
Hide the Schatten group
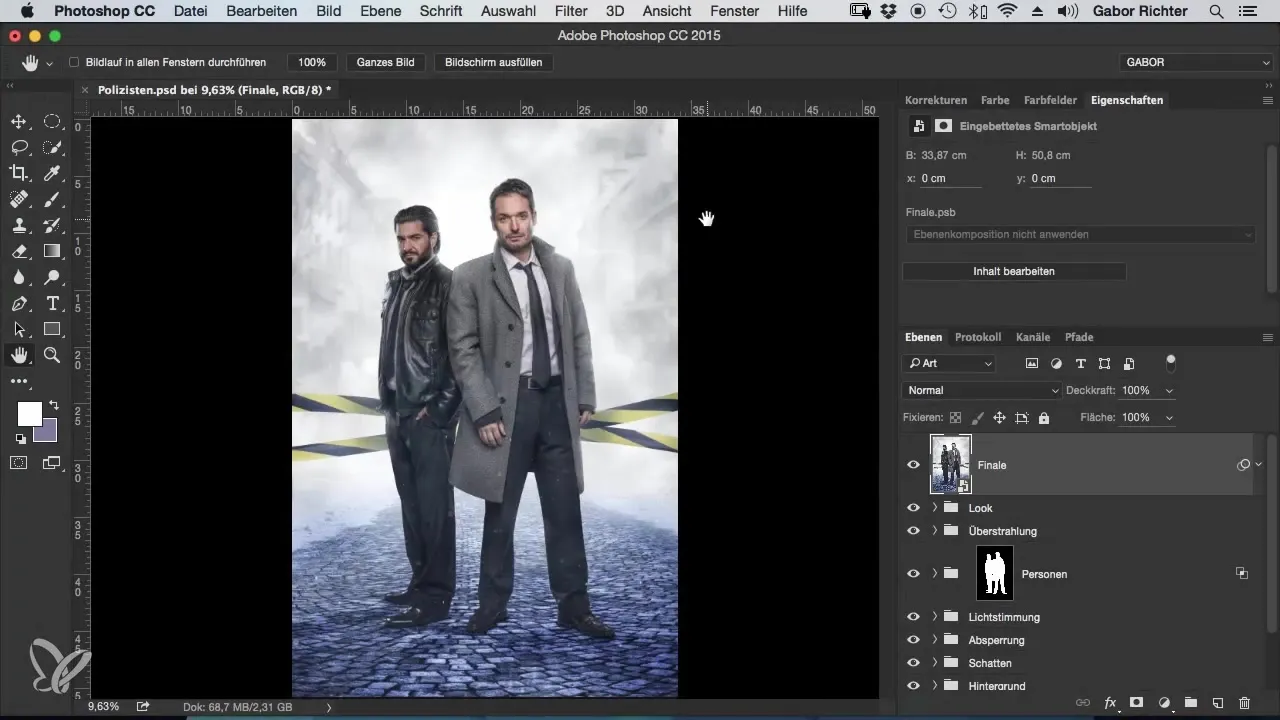(913, 663)
